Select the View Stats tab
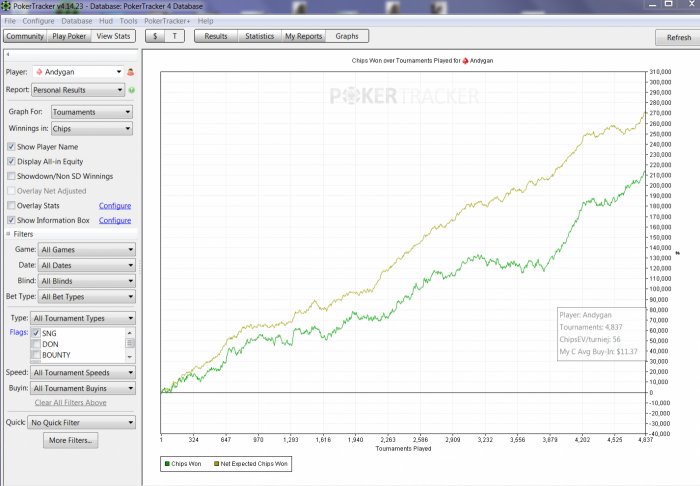Screen dimensions: 700x486 [113, 36]
